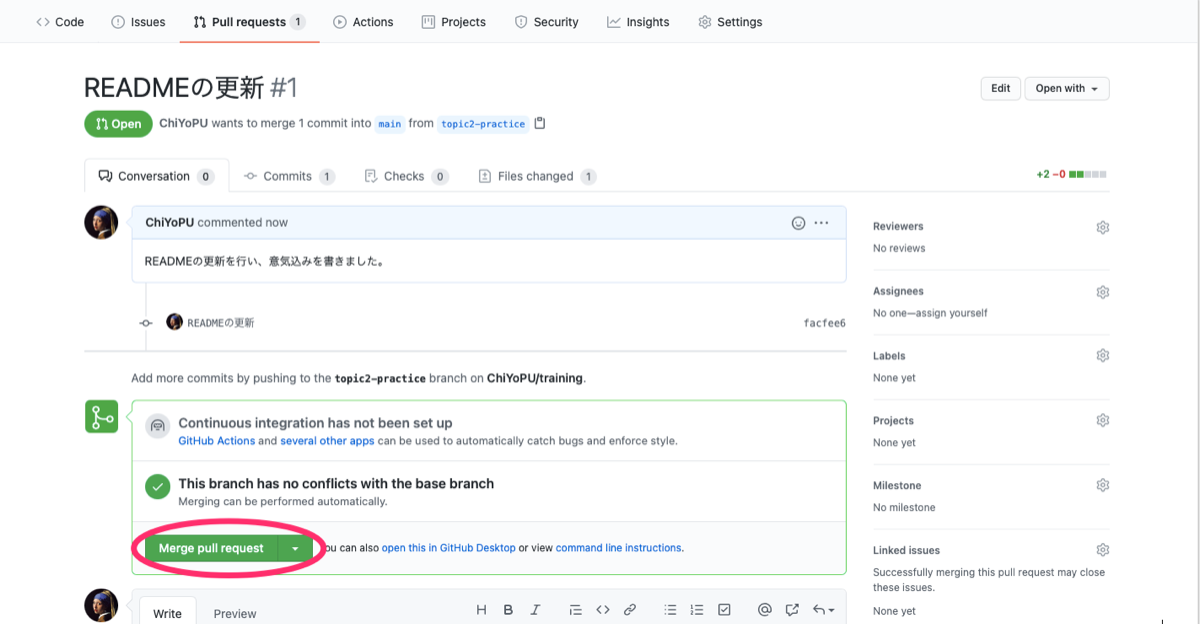Select the Write comment tab
Viewport: 1200px width, 624px height.
click(167, 613)
